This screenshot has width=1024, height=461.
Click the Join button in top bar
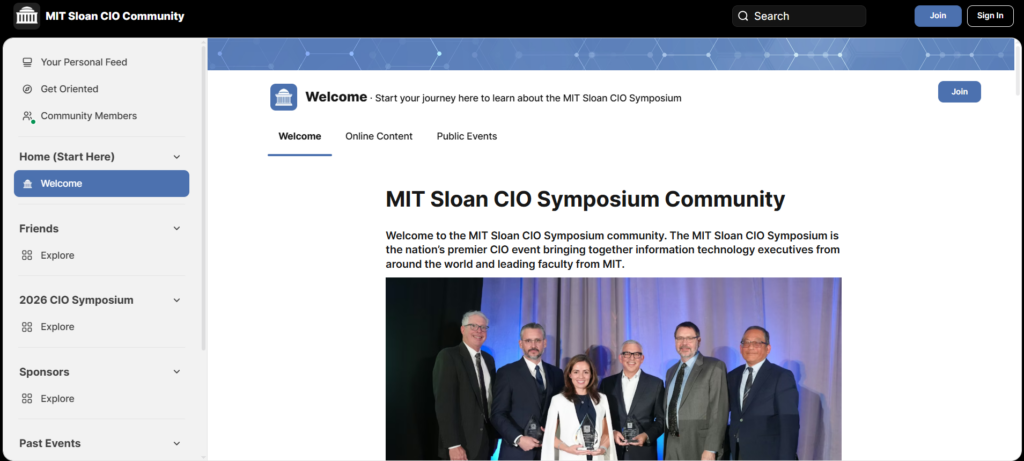coord(938,16)
